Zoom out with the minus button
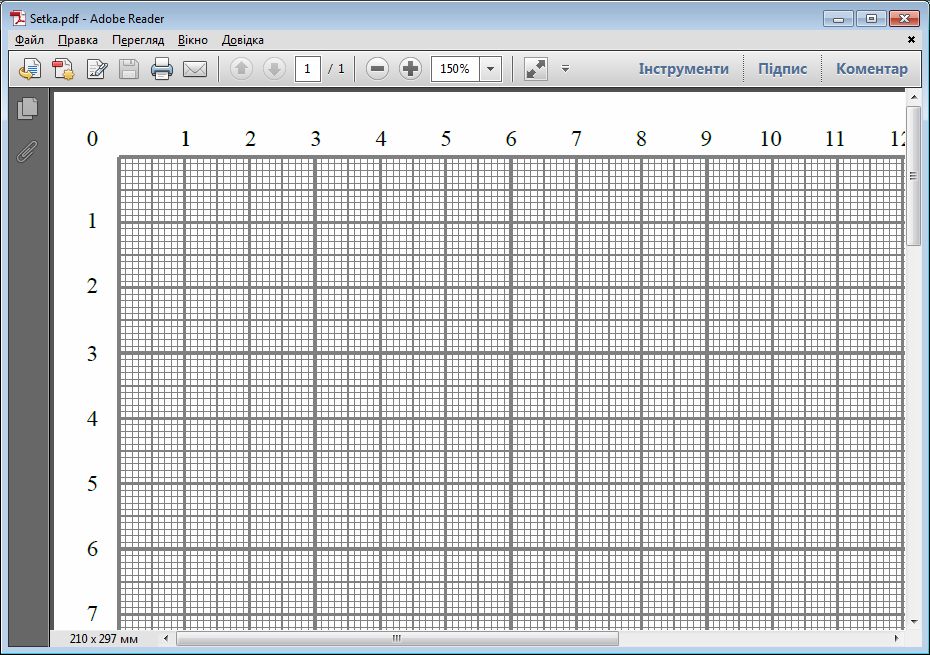 (x=377, y=69)
